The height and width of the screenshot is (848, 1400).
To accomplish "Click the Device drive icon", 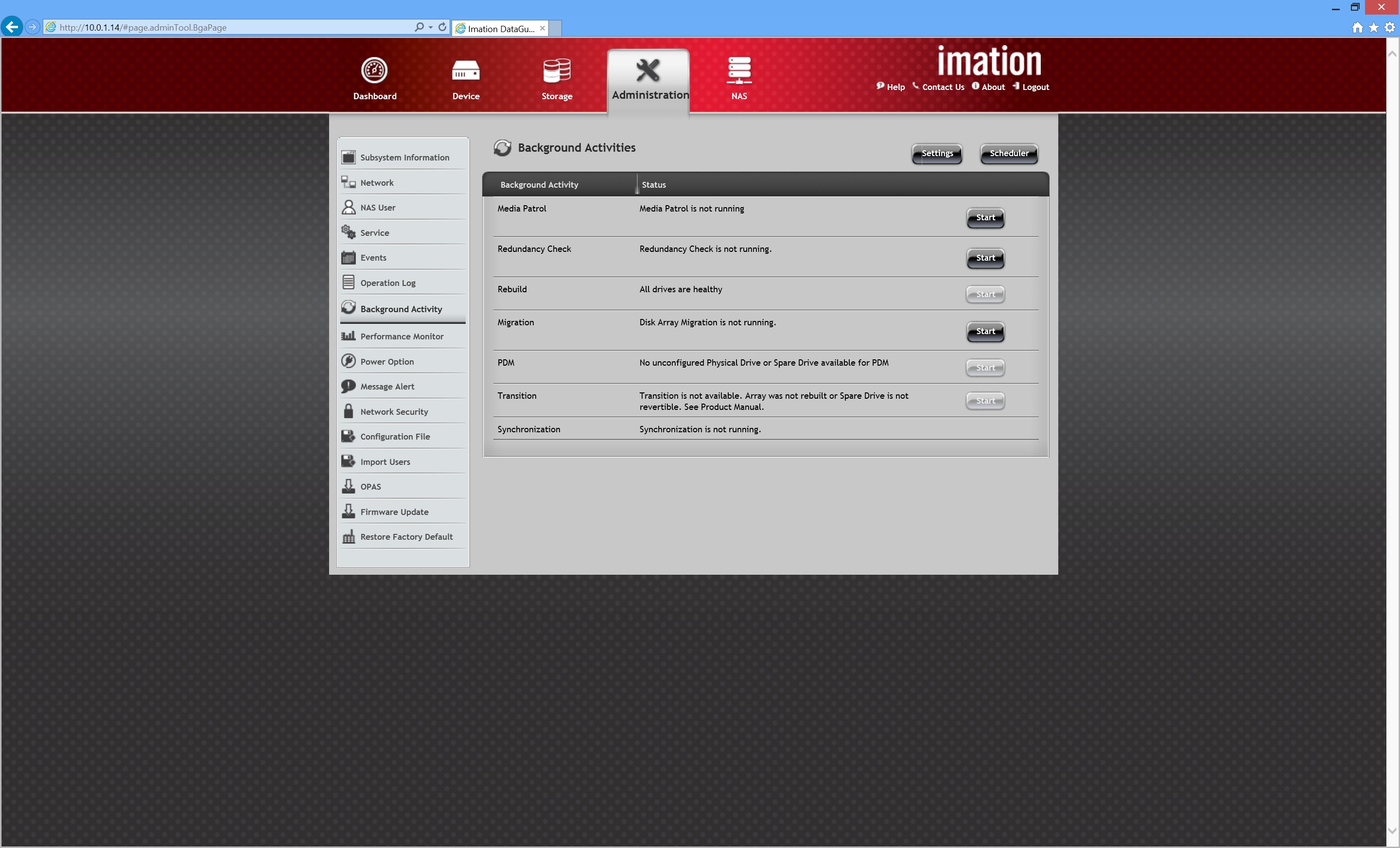I will (x=465, y=71).
